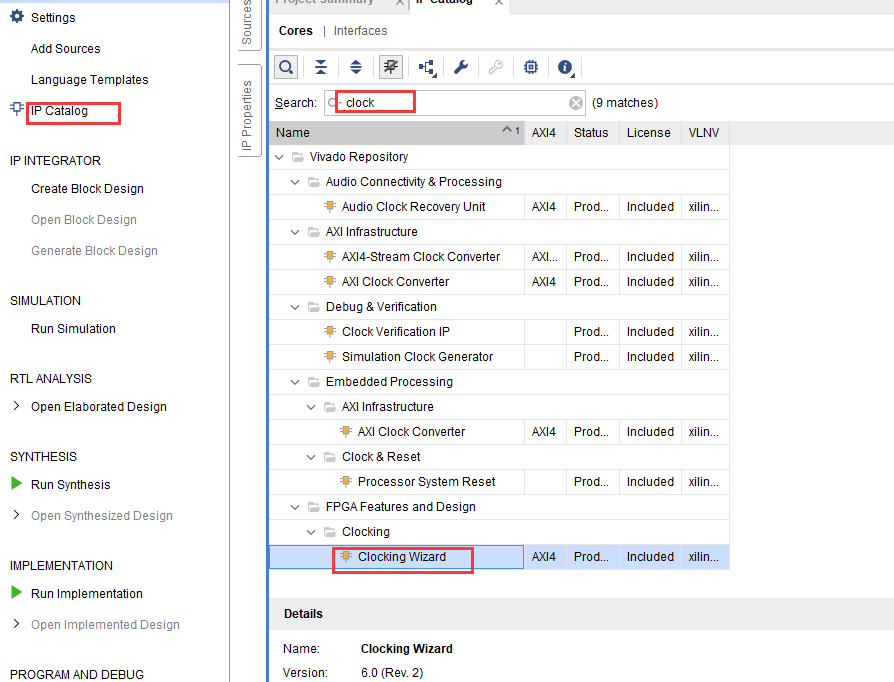The image size is (894, 682).
Task: Sort by the VLNV column header
Action: point(705,133)
